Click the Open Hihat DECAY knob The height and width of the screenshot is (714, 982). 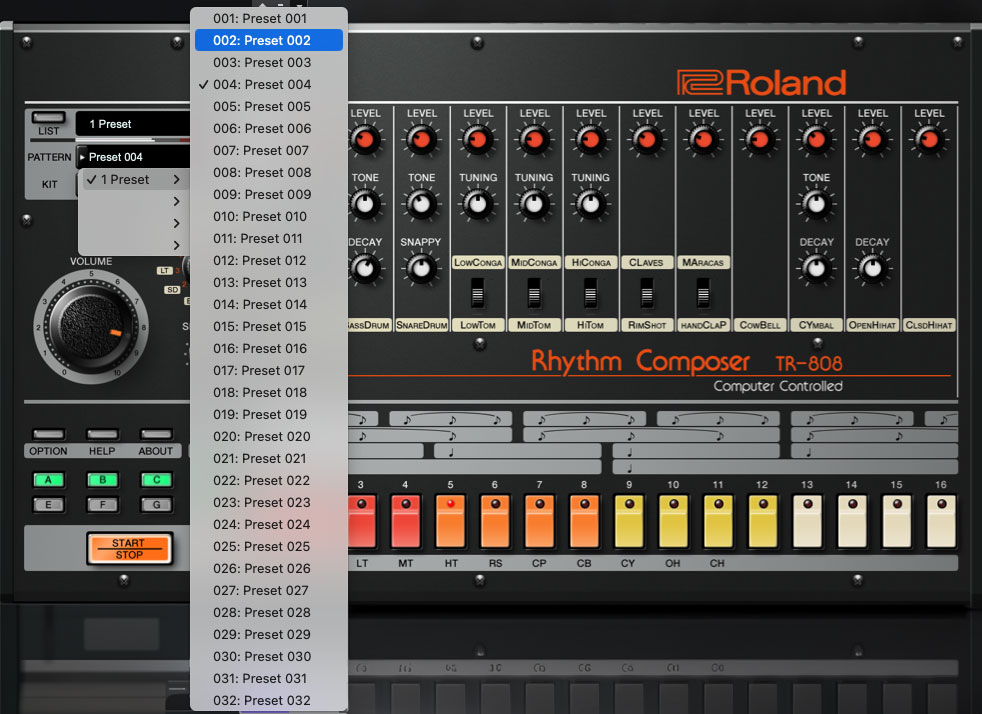(x=872, y=268)
